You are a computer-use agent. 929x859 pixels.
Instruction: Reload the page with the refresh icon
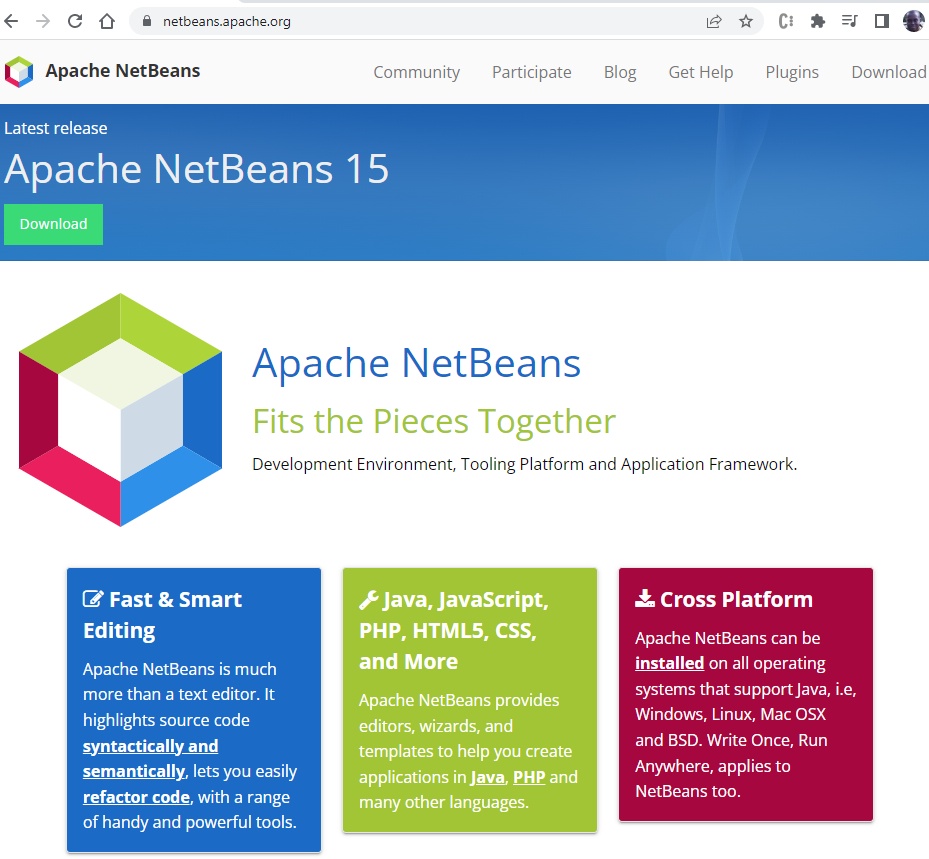[75, 22]
